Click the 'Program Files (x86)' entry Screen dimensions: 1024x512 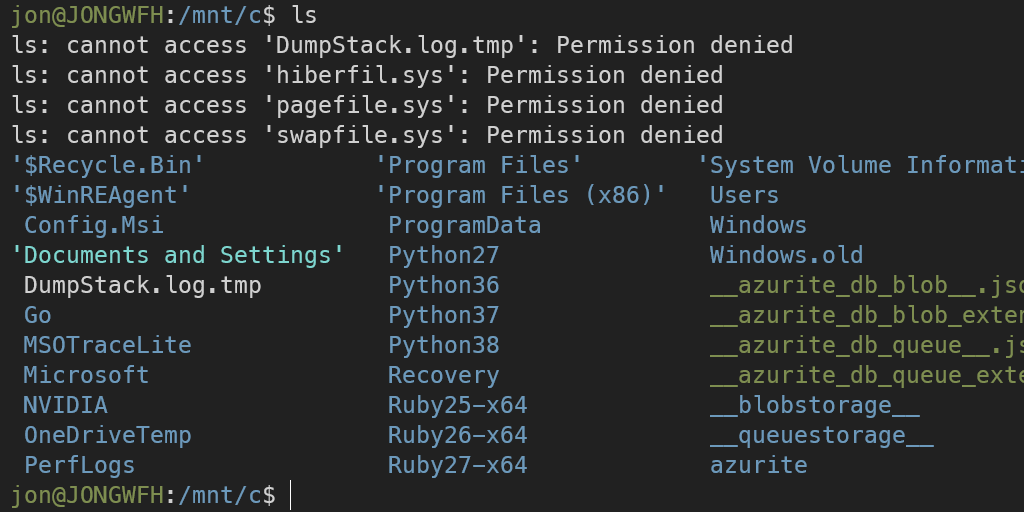pos(520,195)
